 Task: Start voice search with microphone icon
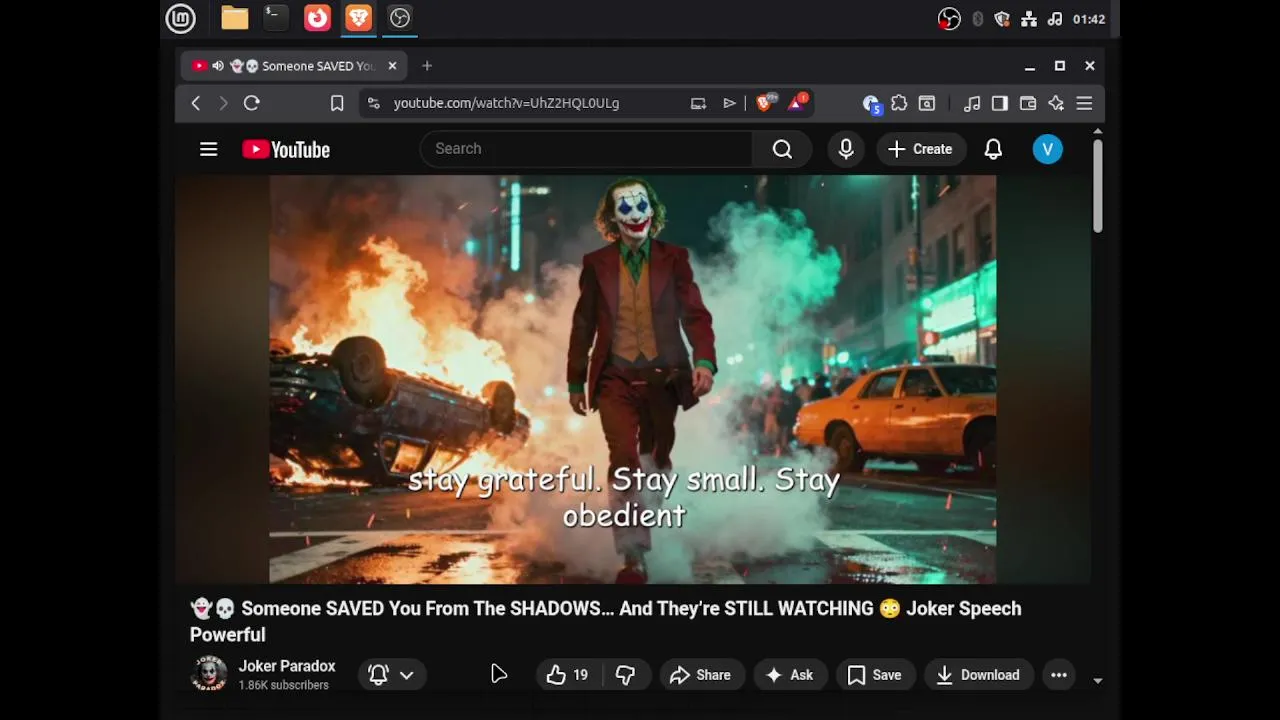tap(846, 149)
